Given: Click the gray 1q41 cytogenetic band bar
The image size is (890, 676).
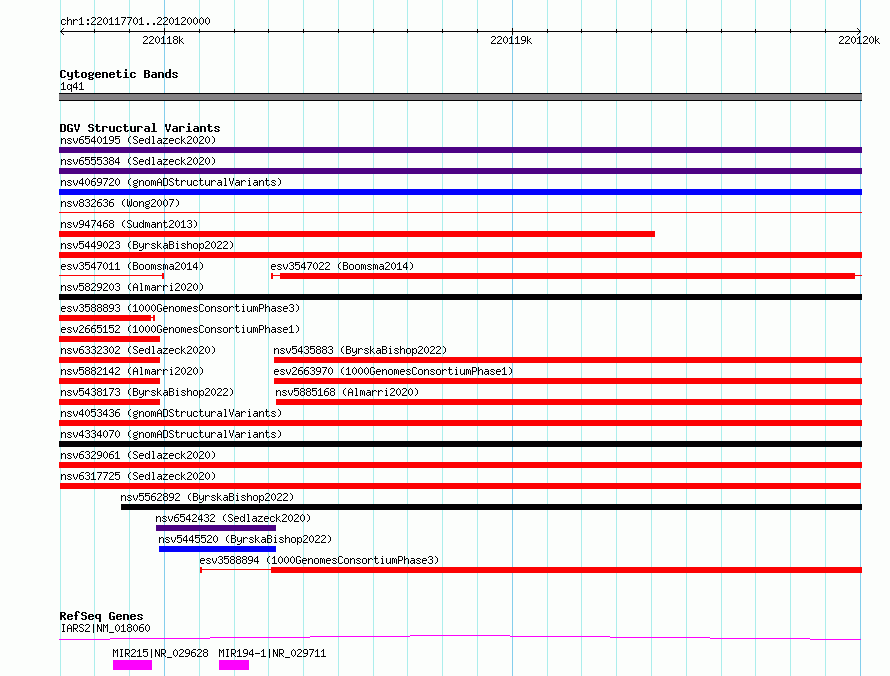Looking at the screenshot, I should pyautogui.click(x=460, y=97).
